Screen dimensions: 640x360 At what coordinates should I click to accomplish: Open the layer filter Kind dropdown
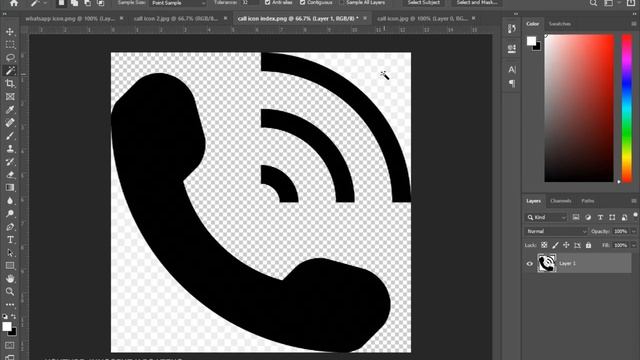pos(546,218)
